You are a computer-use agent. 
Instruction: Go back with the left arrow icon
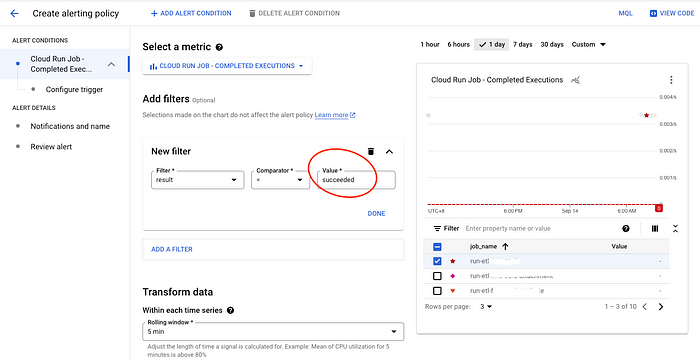click(14, 13)
